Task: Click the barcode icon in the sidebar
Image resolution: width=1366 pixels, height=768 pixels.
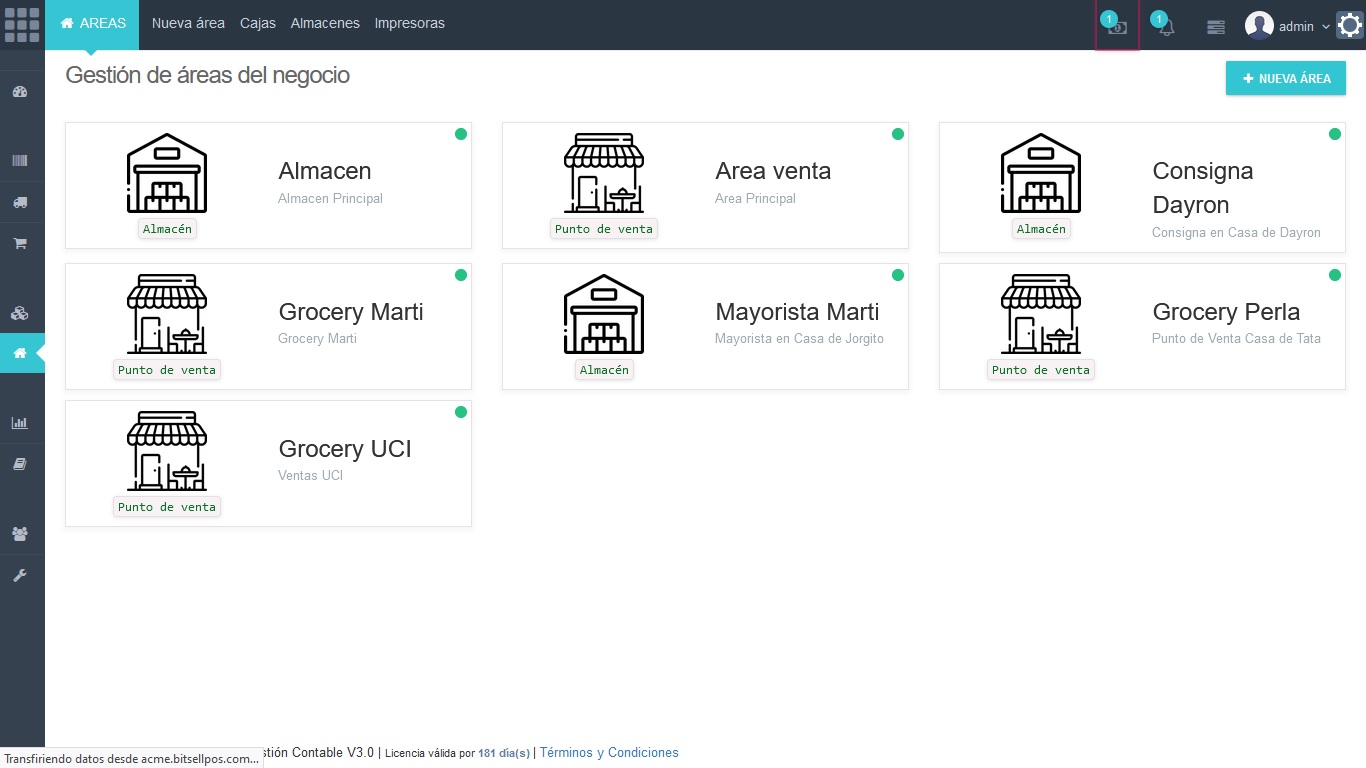Action: coord(19,161)
